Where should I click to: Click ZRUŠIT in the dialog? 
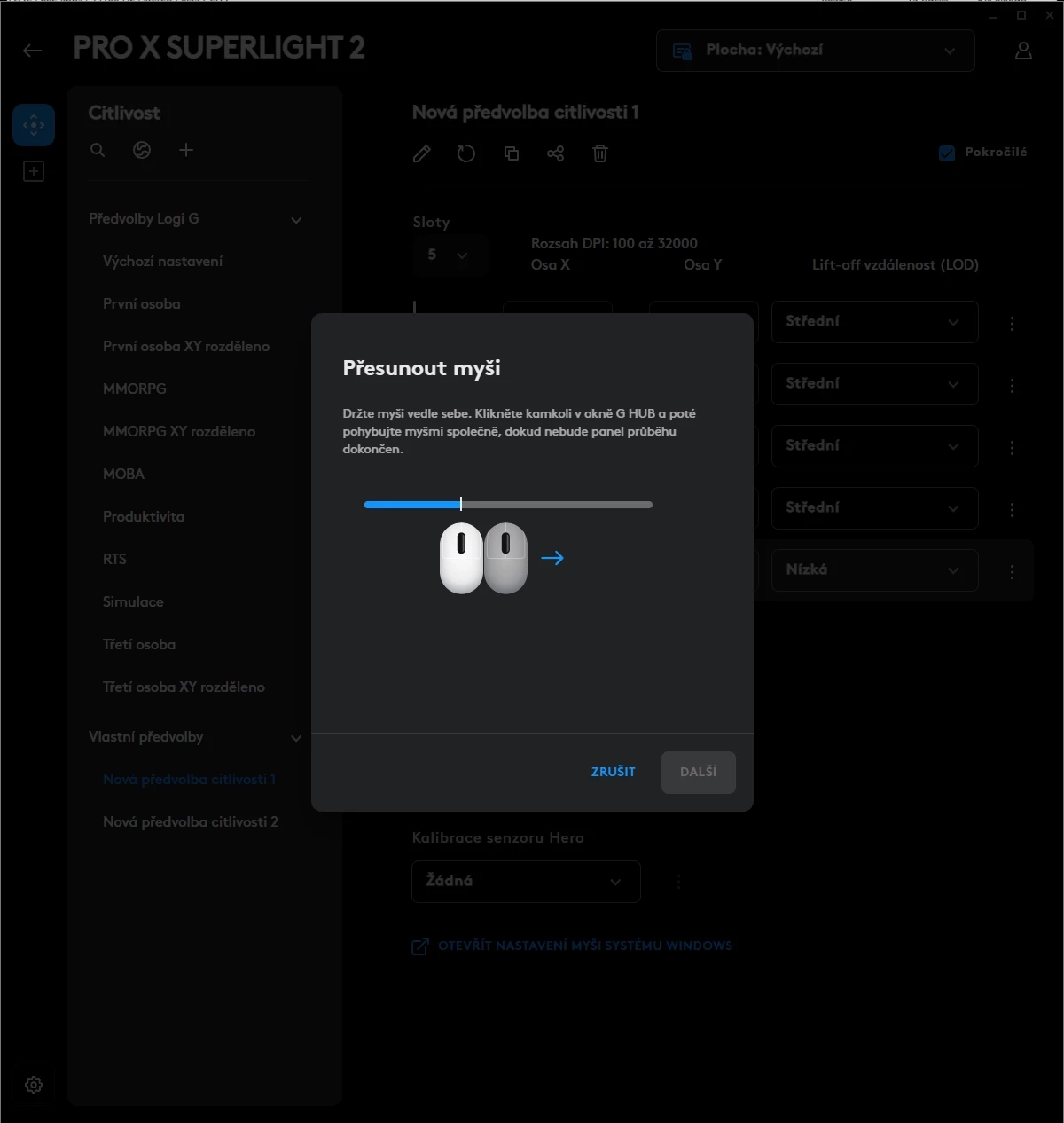click(x=614, y=772)
